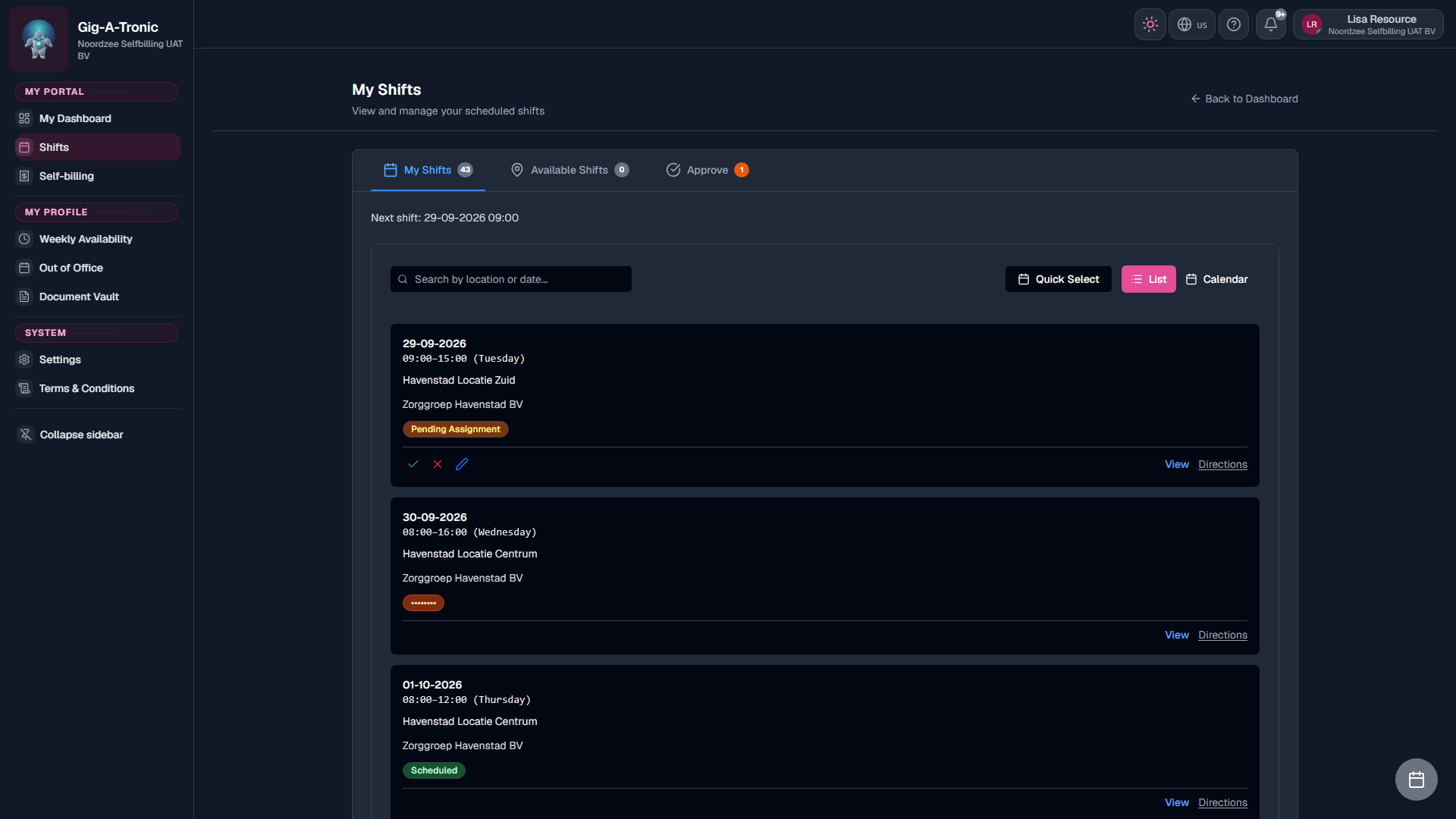View the 01-10-2026 shift
This screenshot has height=819, width=1456.
(1177, 802)
